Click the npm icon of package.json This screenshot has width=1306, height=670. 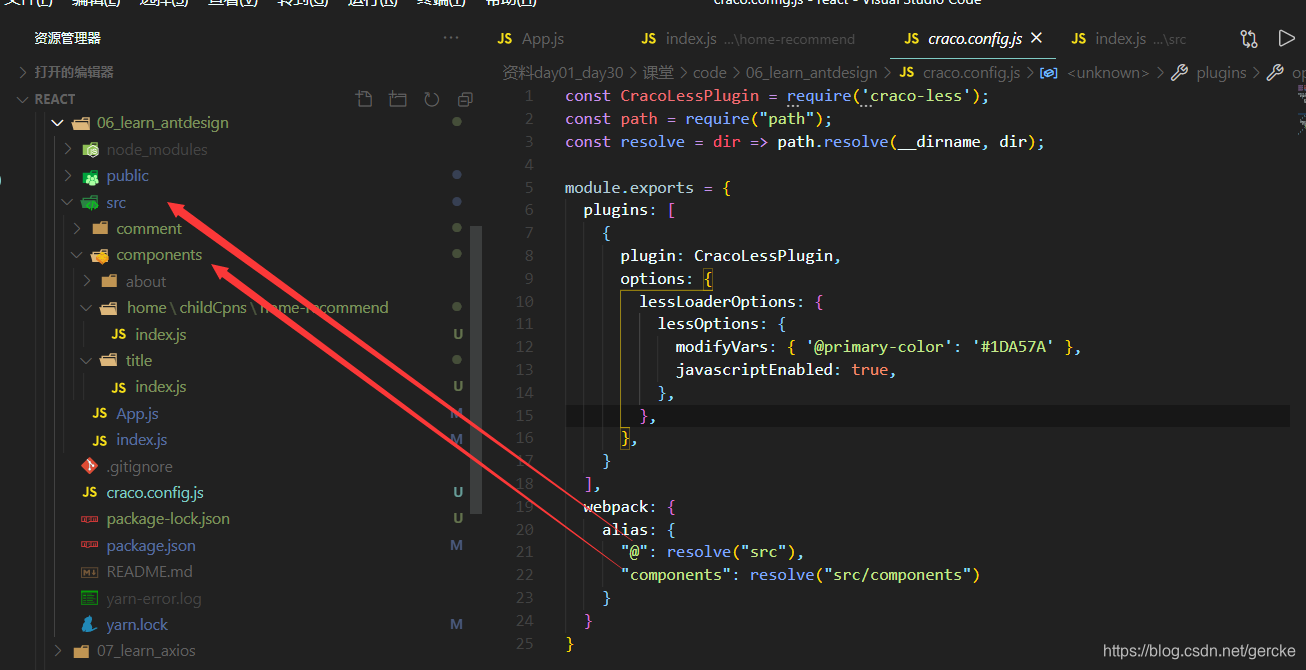[90, 546]
